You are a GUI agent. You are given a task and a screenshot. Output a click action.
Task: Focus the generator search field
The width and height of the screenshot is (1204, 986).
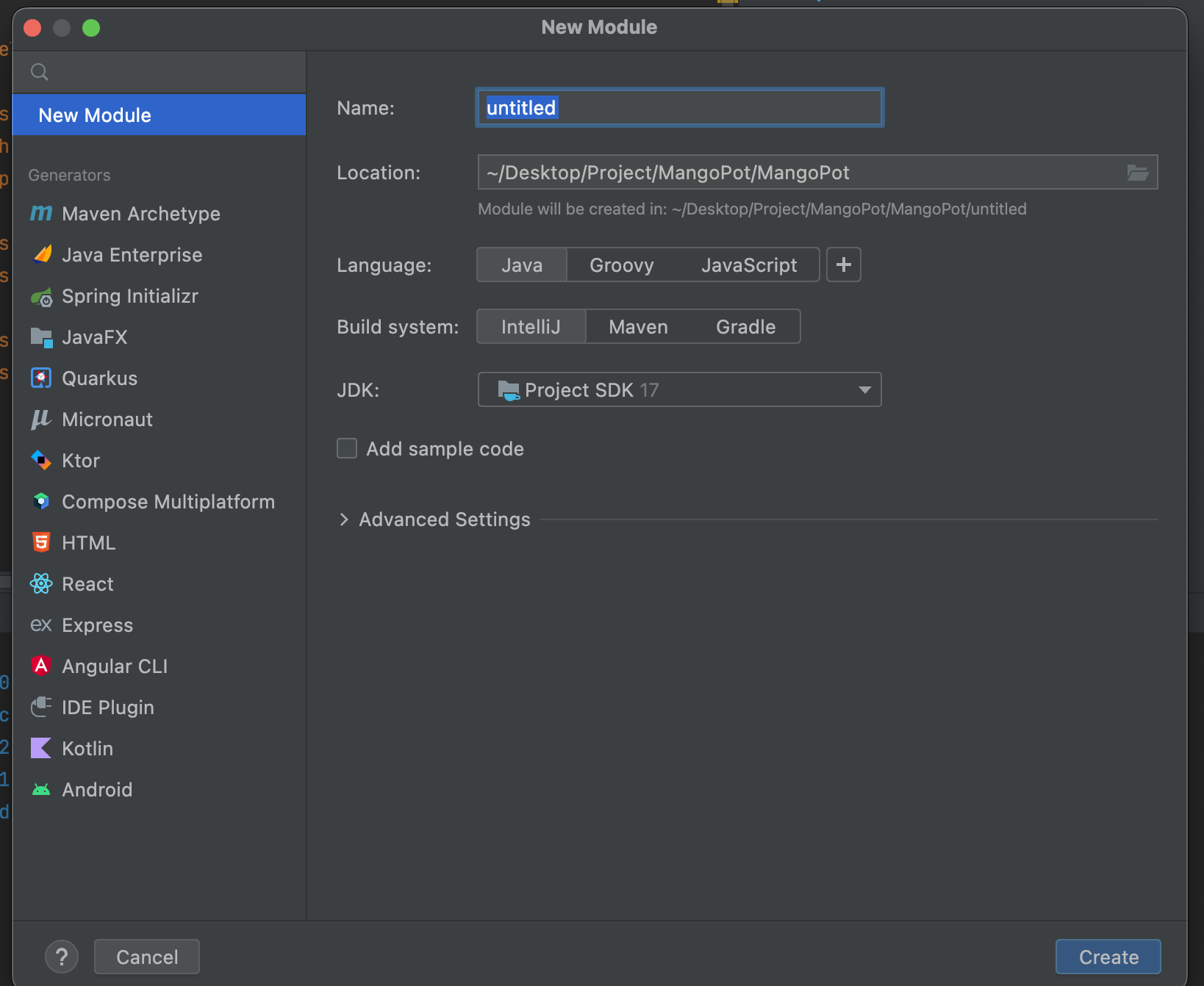click(159, 72)
